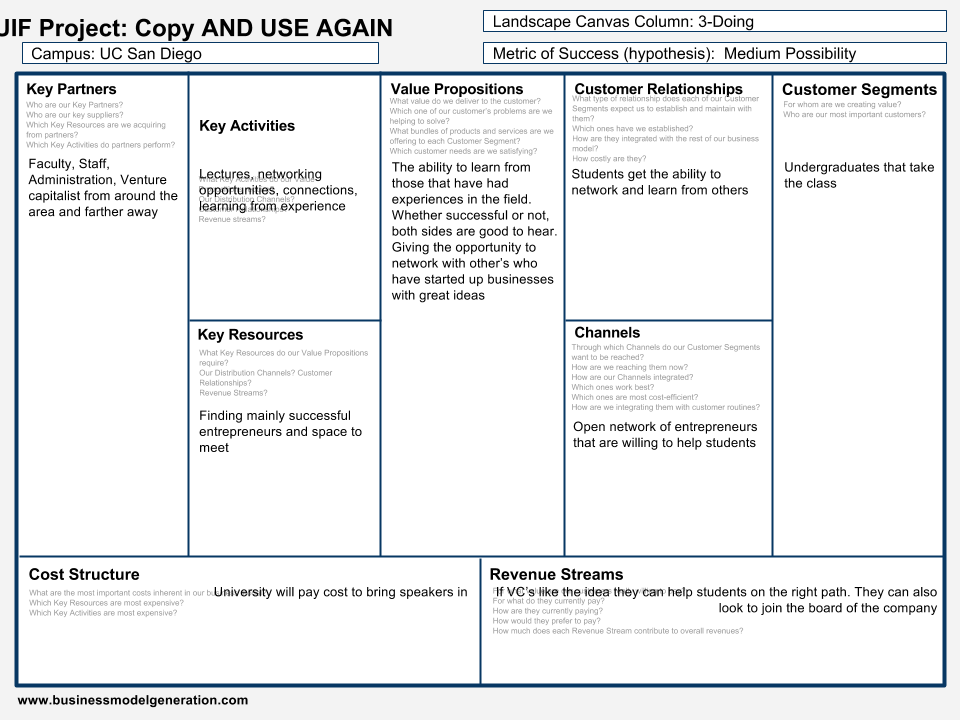The width and height of the screenshot is (960, 720).
Task: Click the Key Resources heading
Action: pos(250,335)
